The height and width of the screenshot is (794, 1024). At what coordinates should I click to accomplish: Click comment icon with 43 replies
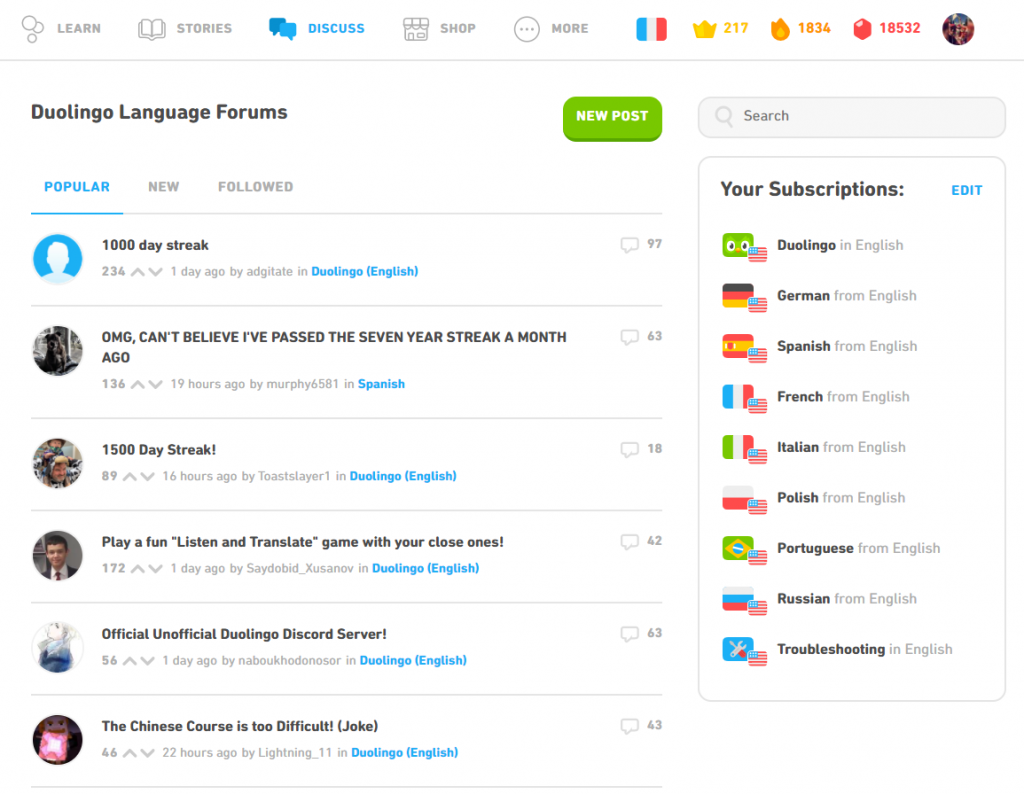tap(630, 726)
